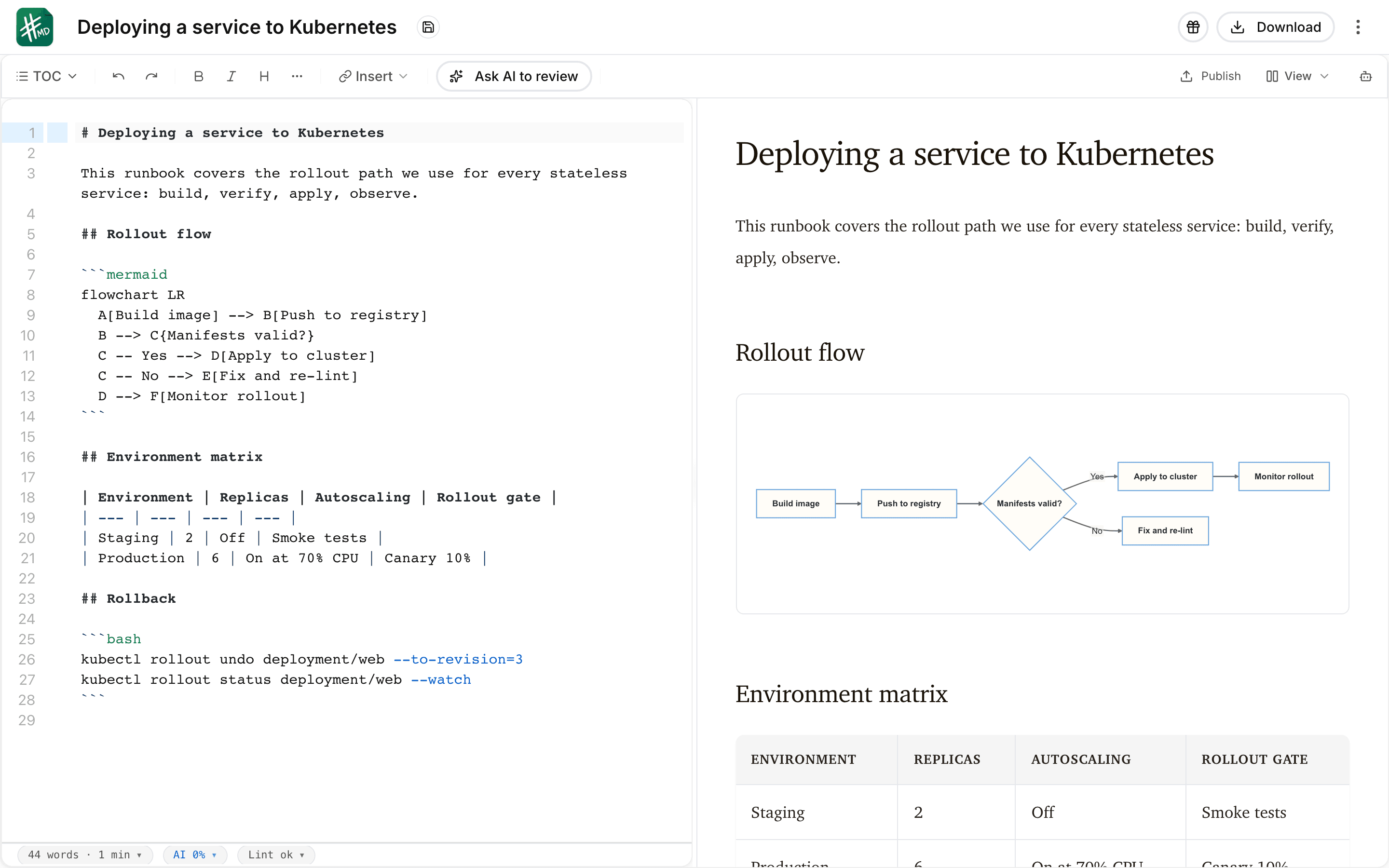Open the Lint ok status dropdown
This screenshot has width=1389, height=868.
point(276,855)
